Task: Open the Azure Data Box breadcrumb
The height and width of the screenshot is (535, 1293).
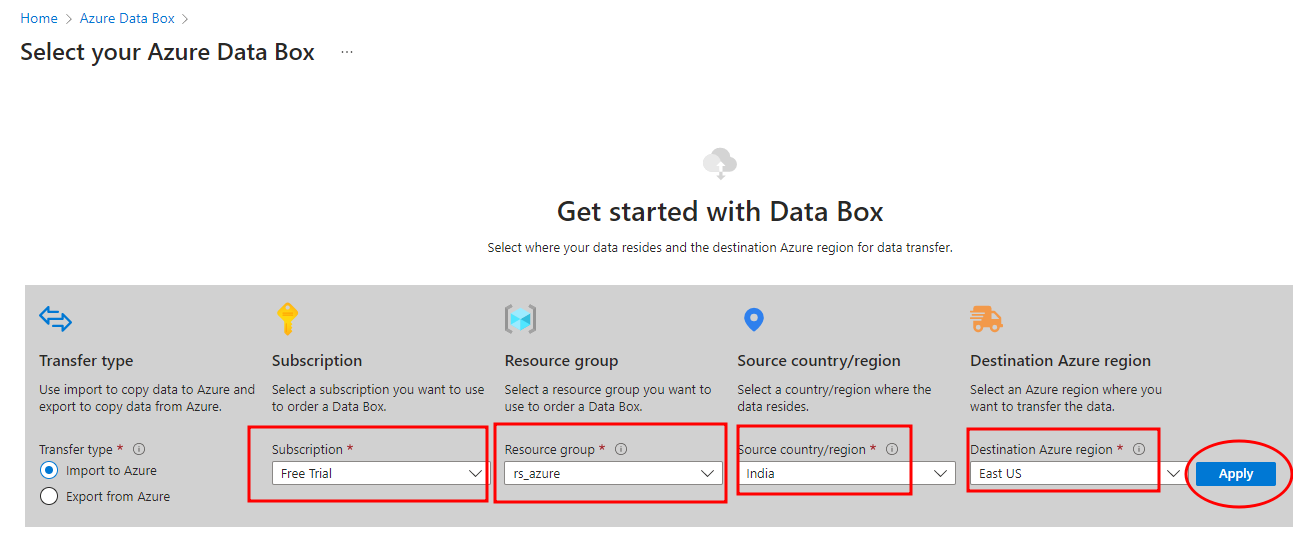Action: click(x=127, y=18)
